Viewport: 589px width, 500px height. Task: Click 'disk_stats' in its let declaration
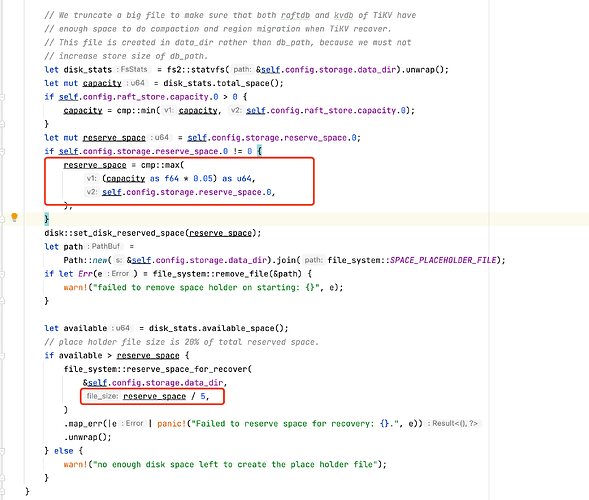pos(88,70)
